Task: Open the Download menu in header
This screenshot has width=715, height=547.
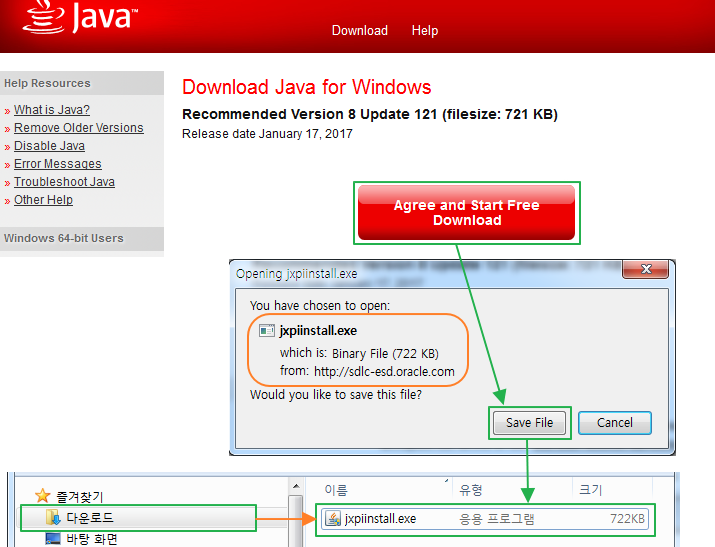Action: (x=360, y=31)
